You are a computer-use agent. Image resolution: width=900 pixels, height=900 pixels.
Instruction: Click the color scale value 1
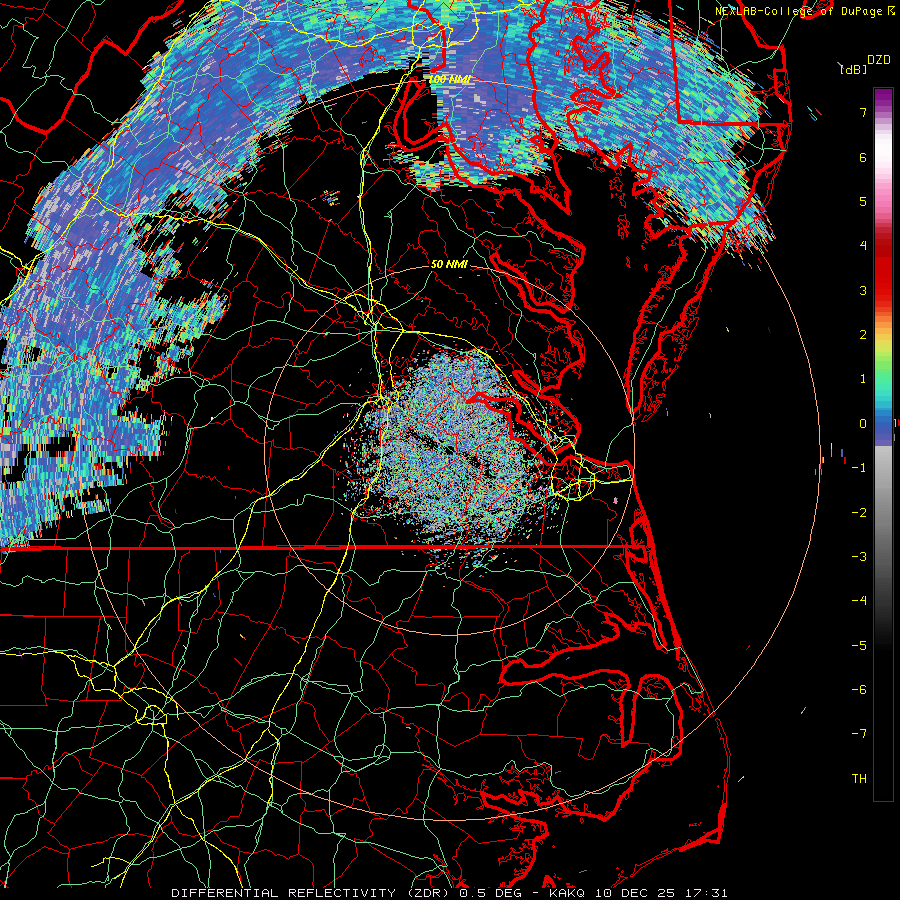click(x=863, y=379)
